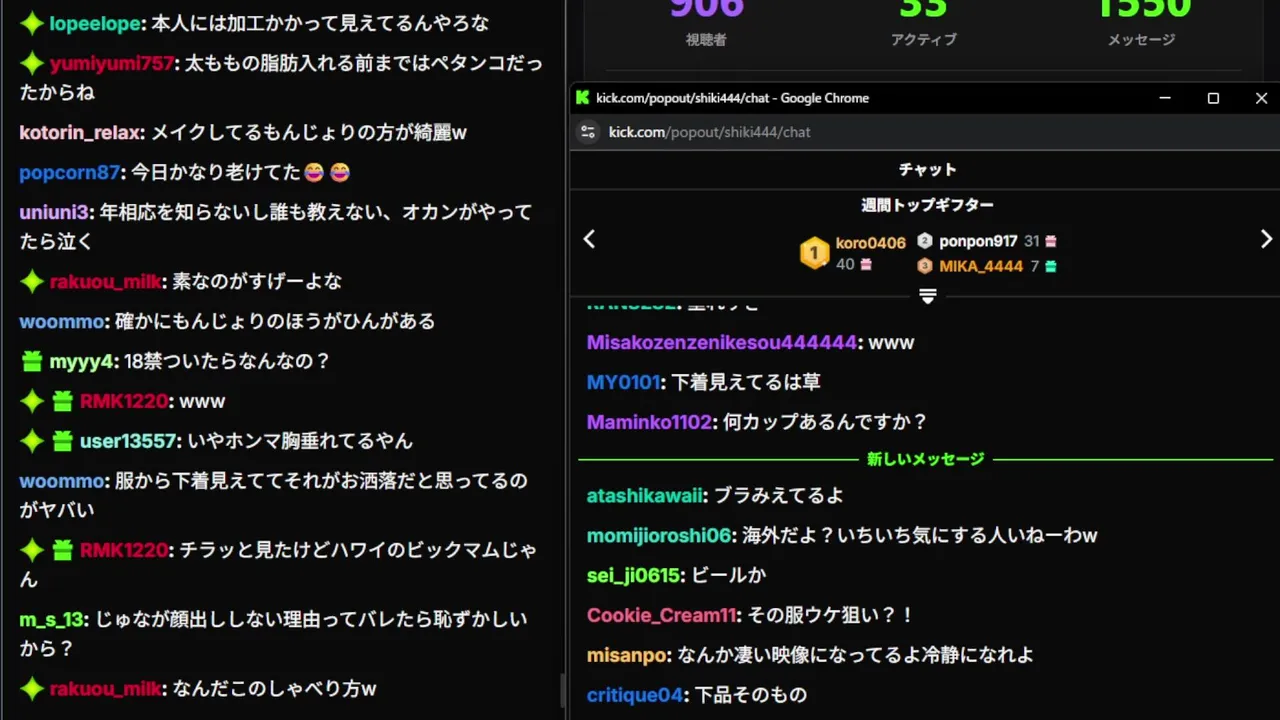The image size is (1280, 720).
Task: Click the チャット header in popout window
Action: click(x=927, y=169)
